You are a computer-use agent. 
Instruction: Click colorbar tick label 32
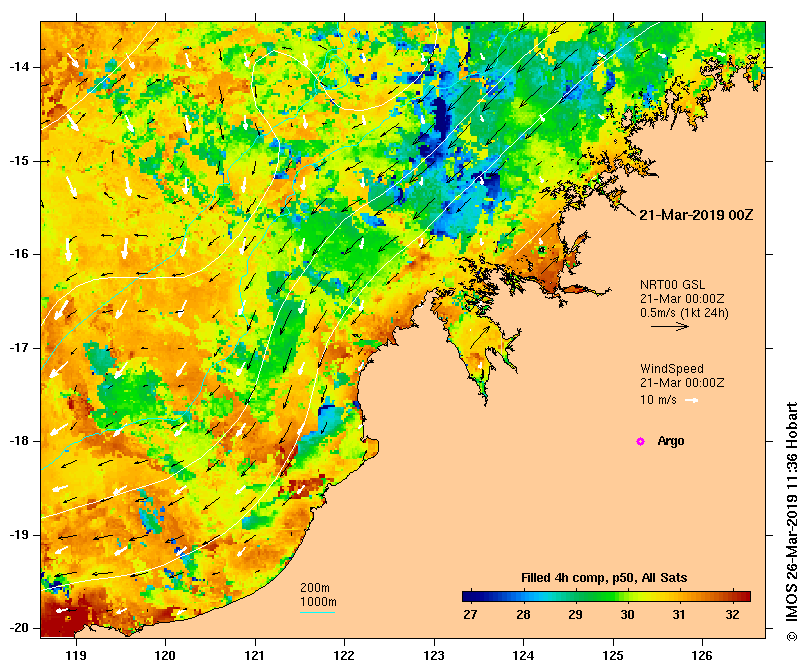(732, 615)
